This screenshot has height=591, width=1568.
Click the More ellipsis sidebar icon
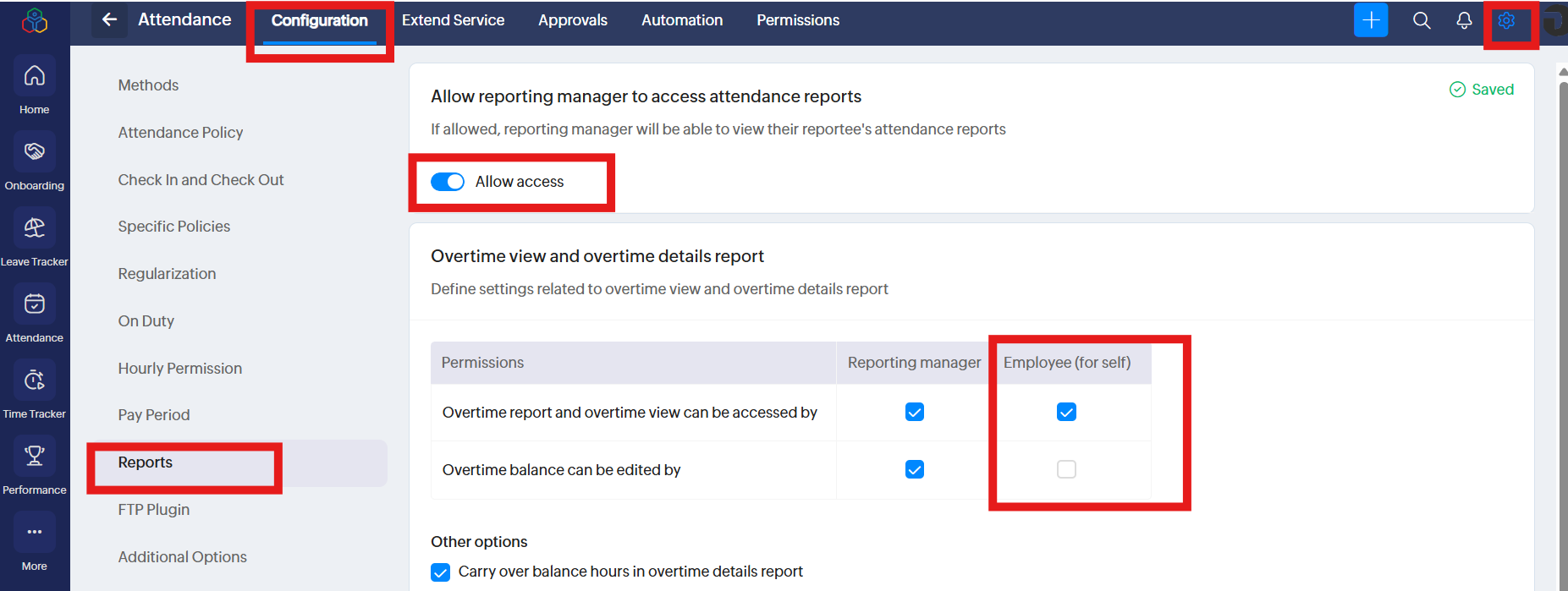[x=34, y=533]
